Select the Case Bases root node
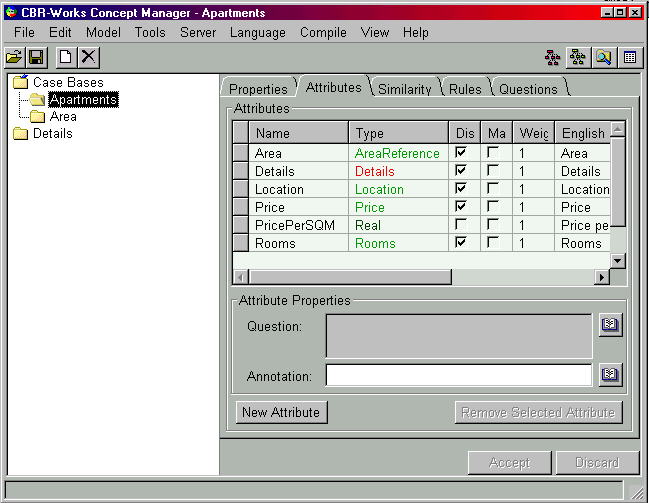 point(68,82)
